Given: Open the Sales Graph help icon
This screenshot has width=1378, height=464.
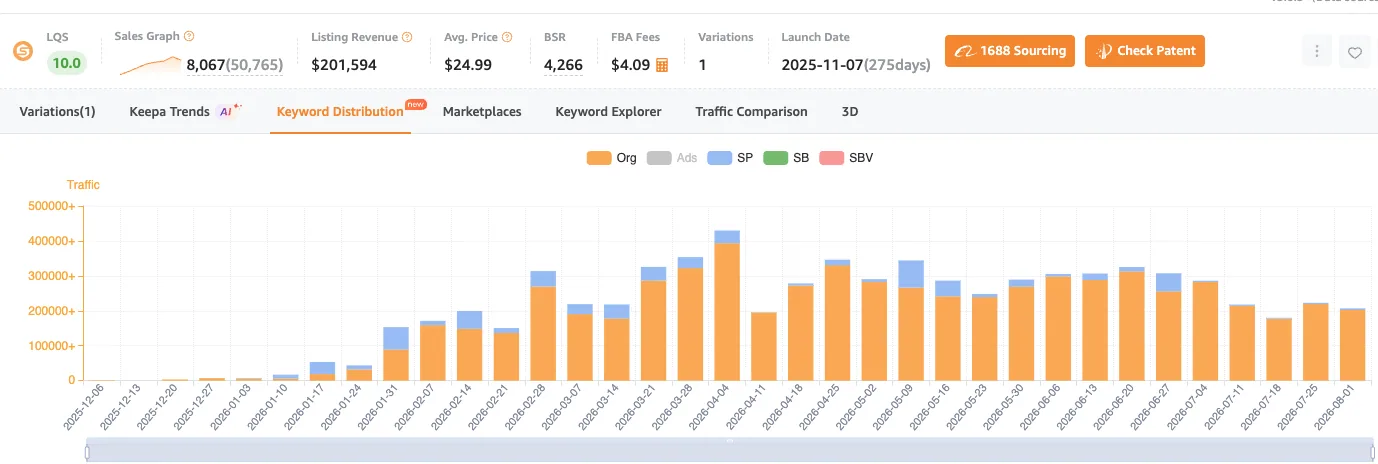Looking at the screenshot, I should [190, 36].
